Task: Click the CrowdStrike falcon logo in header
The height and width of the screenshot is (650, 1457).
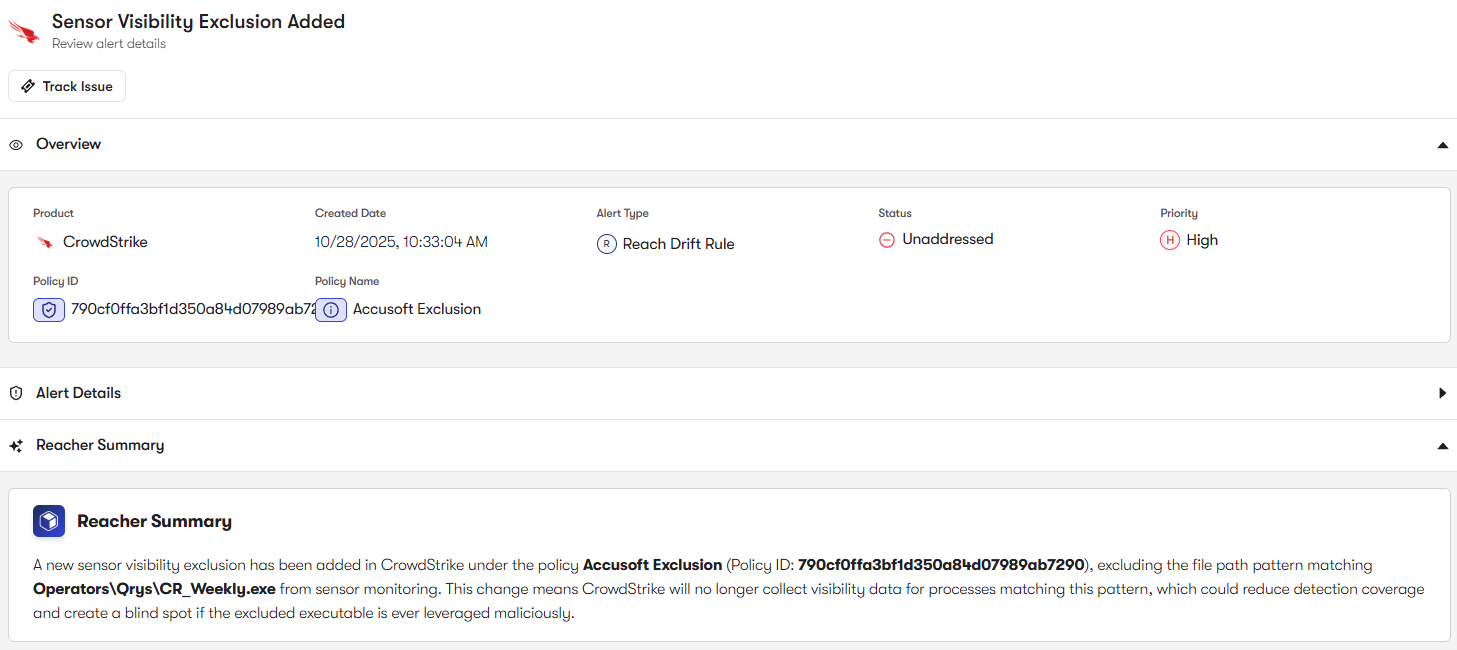Action: point(24,31)
